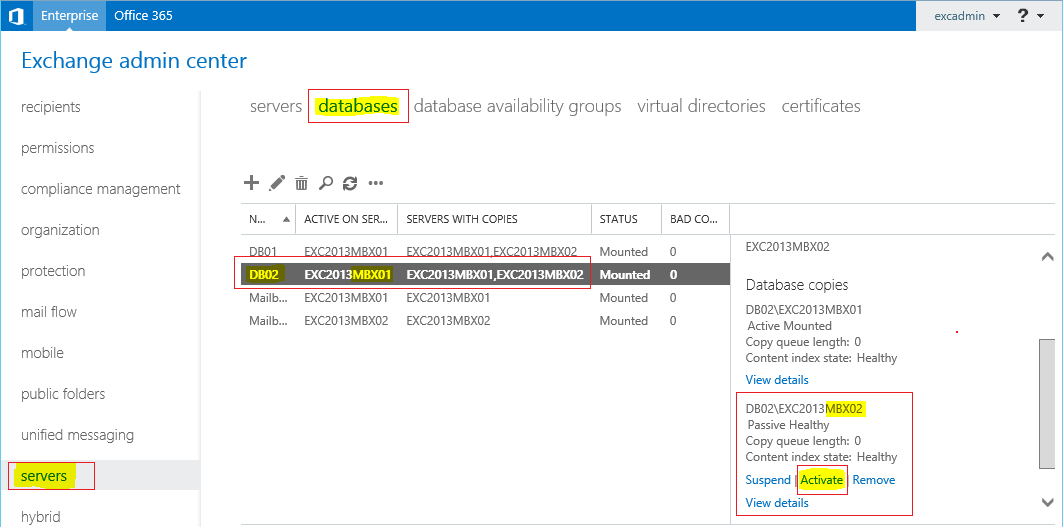Open unified messaging section
Image resolution: width=1063 pixels, height=527 pixels.
(77, 435)
